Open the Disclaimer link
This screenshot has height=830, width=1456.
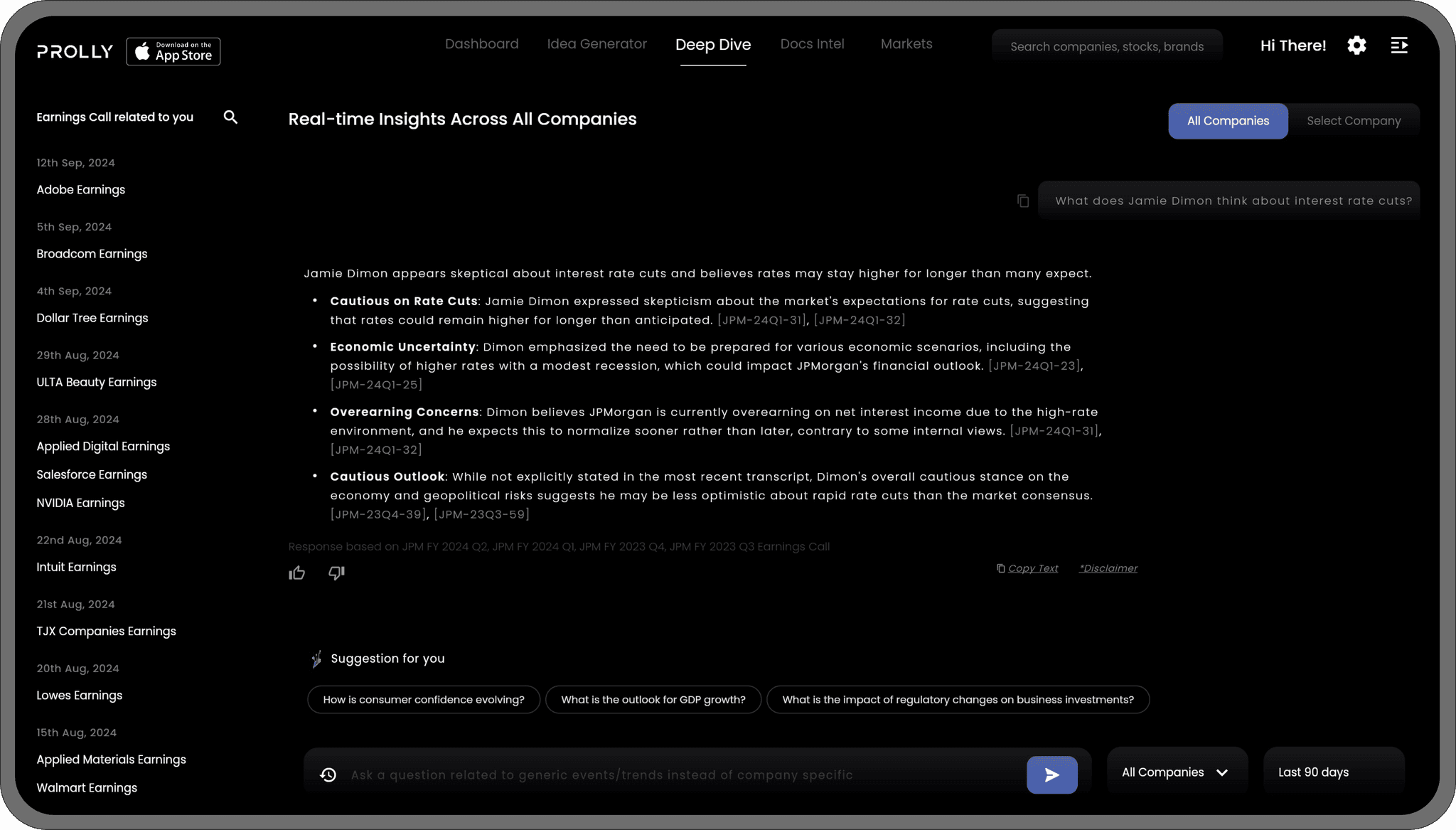1108,568
